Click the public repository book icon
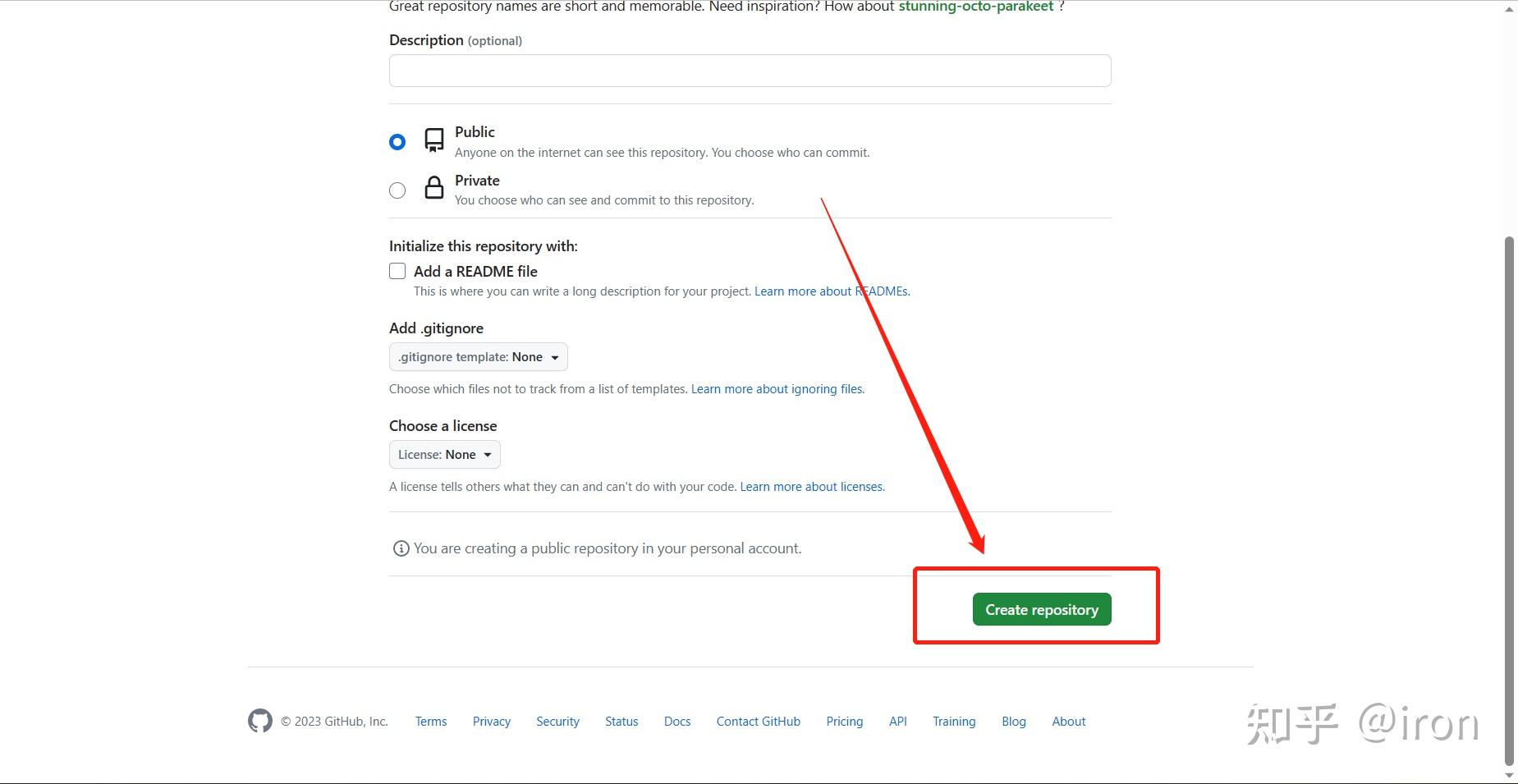Screen dimensions: 1518x784 tap(434, 140)
